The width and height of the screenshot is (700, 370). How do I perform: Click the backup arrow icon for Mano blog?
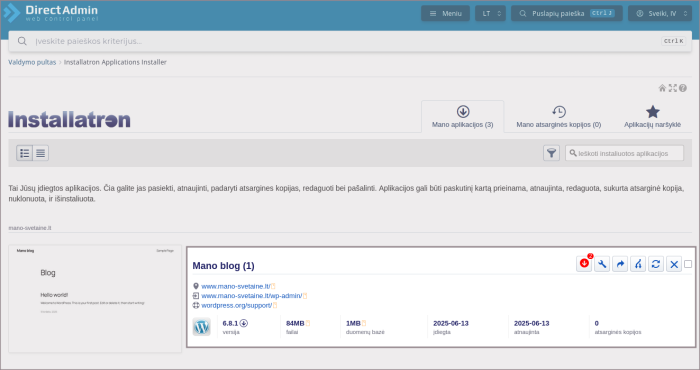coord(620,264)
